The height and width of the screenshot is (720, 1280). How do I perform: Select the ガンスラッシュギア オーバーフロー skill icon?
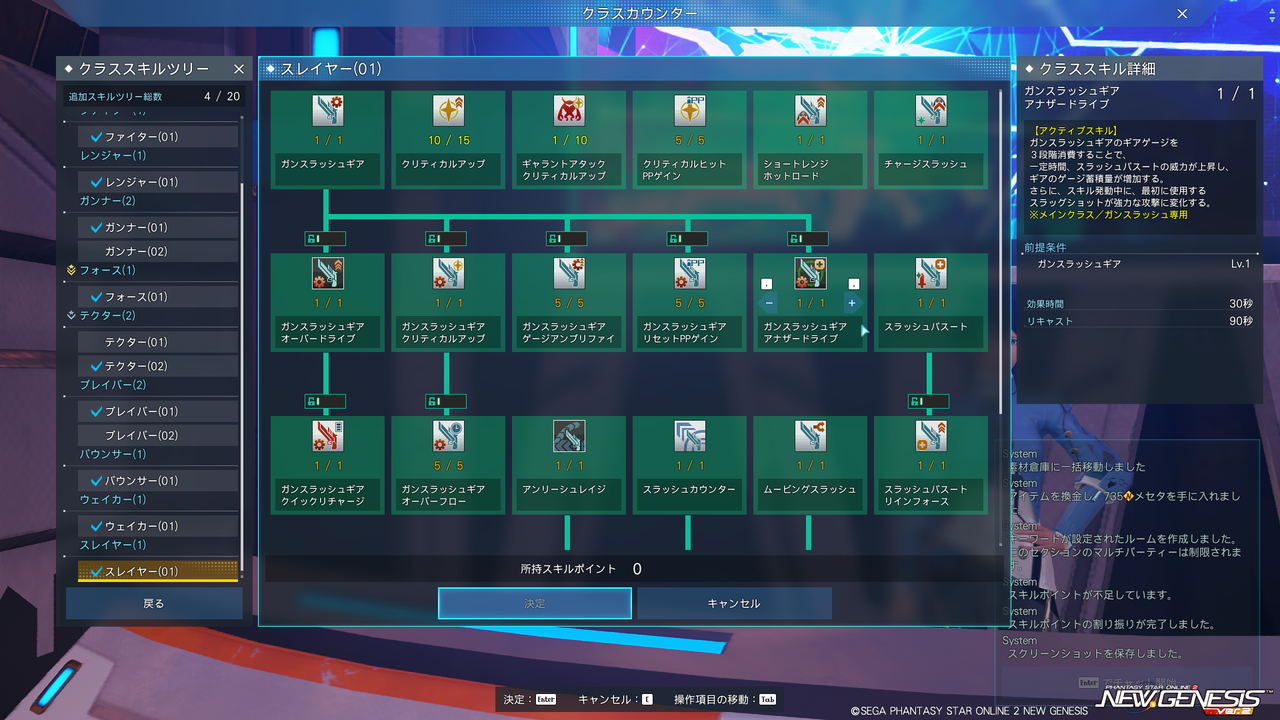pyautogui.click(x=448, y=436)
